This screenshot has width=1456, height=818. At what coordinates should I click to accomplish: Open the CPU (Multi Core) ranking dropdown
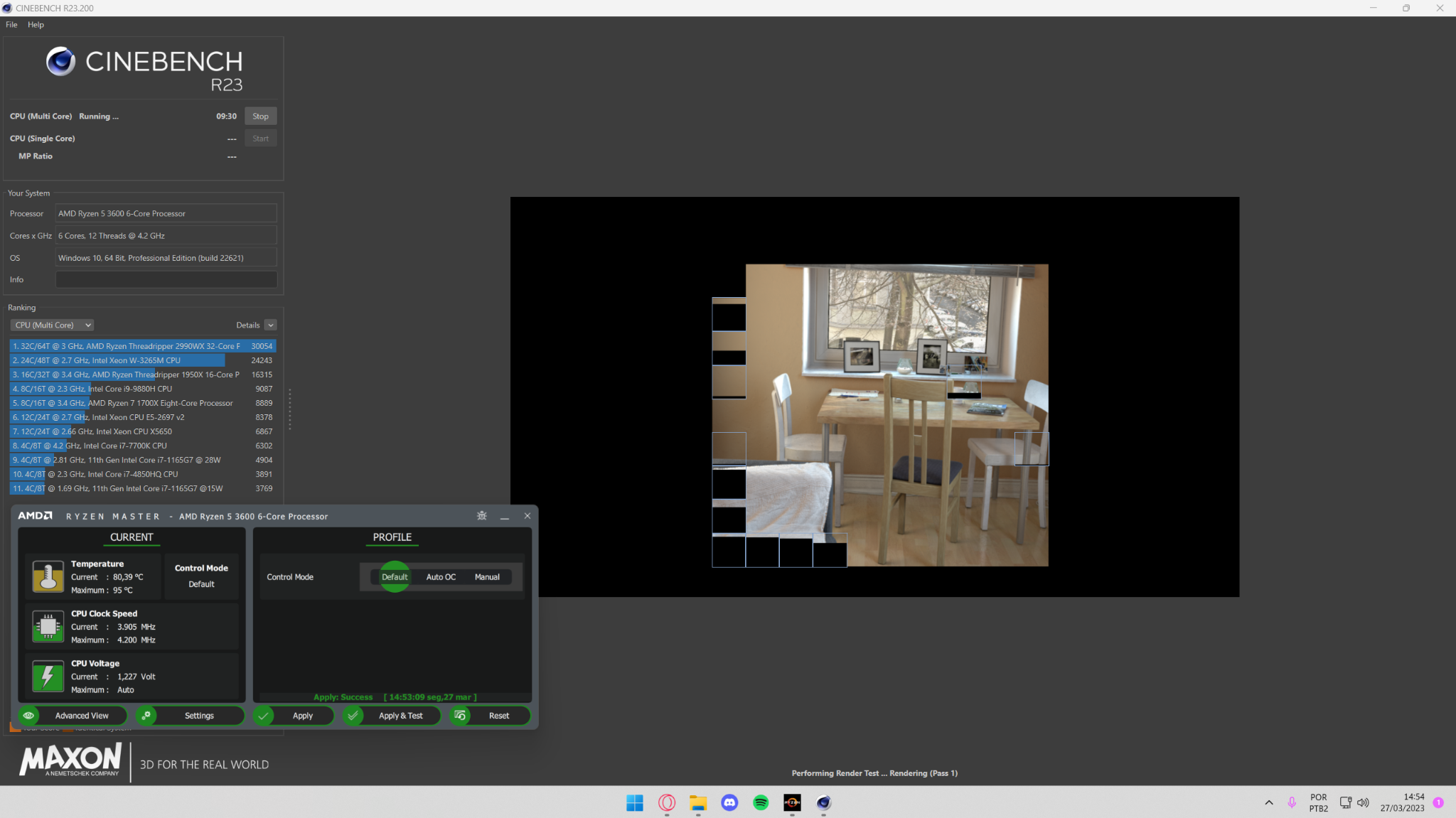53,325
